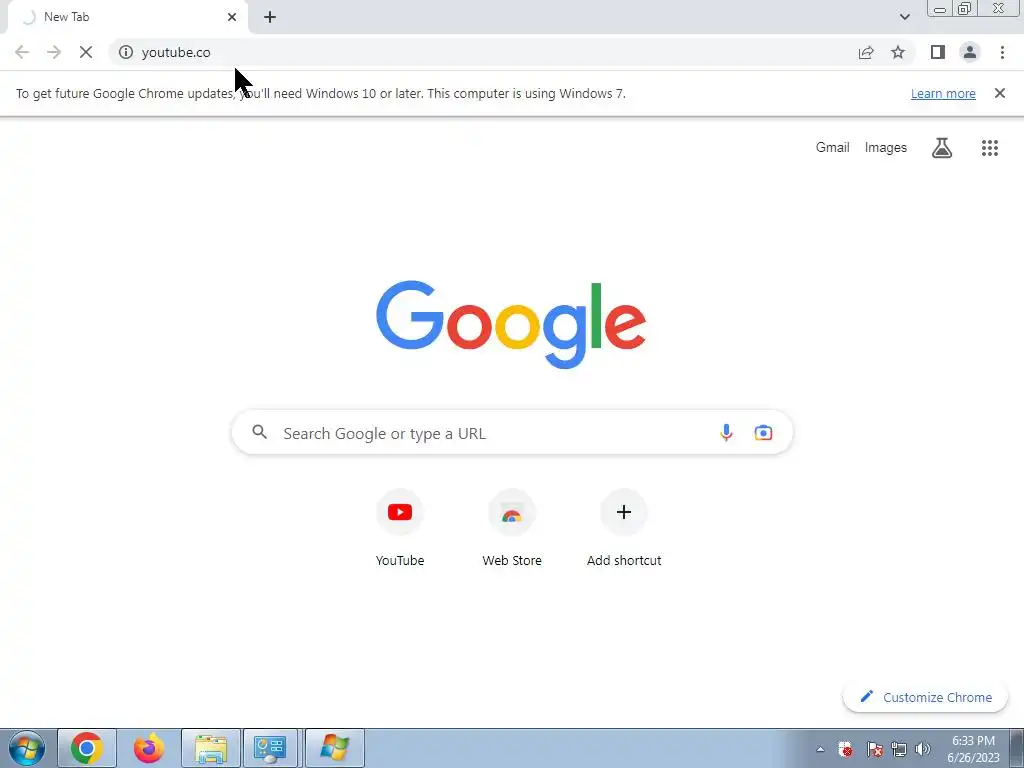
Task: Click the Chrome taskbar icon
Action: tap(87, 748)
